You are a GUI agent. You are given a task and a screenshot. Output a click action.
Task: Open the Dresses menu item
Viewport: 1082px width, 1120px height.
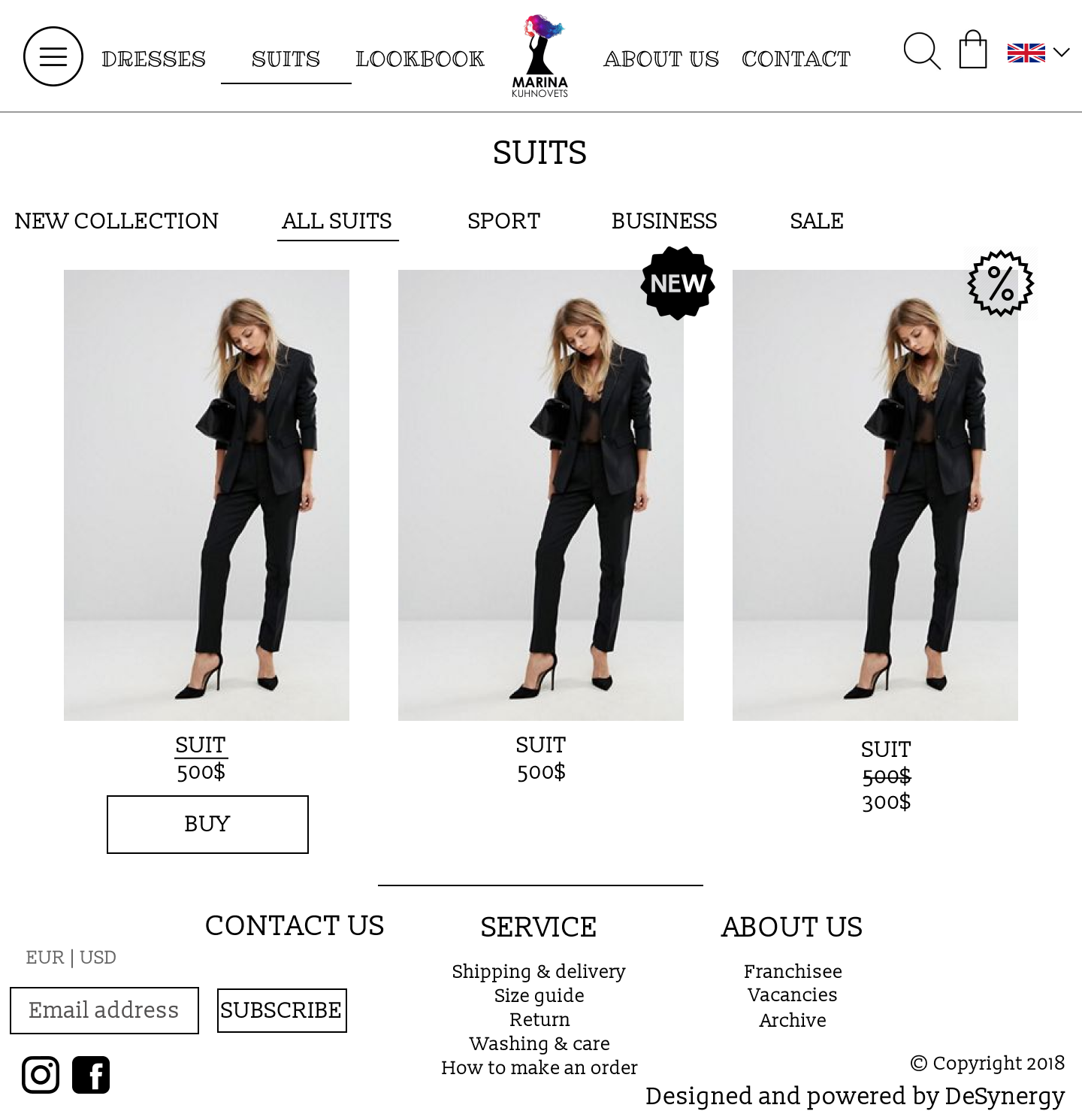point(154,59)
